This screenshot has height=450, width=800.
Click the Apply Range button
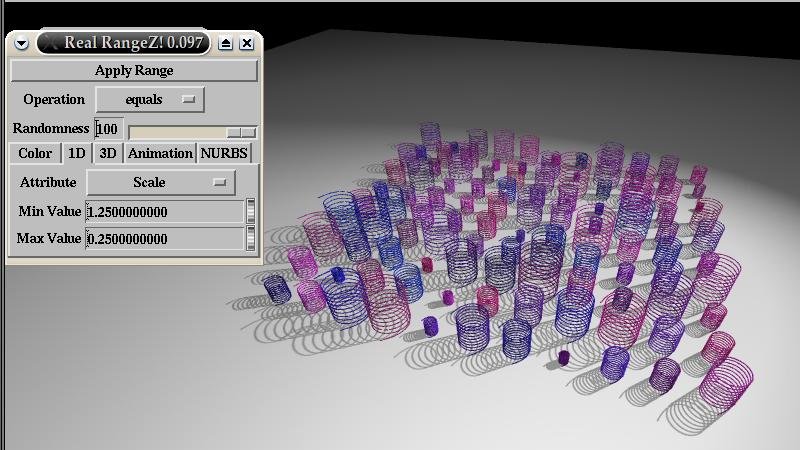coord(134,70)
